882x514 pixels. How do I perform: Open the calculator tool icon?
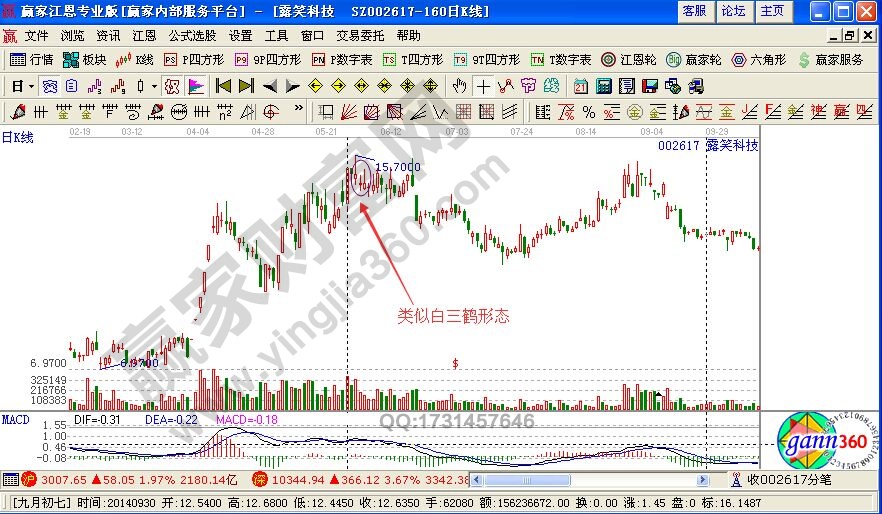point(606,85)
